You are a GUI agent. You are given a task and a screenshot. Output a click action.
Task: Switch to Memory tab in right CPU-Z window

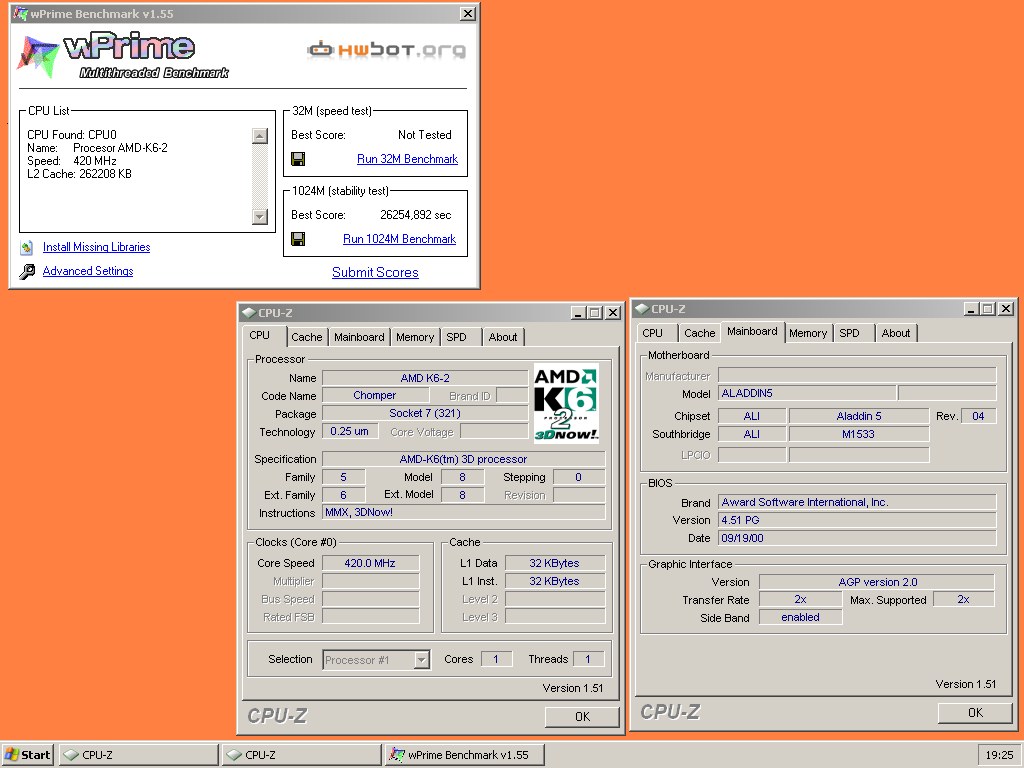click(x=808, y=333)
